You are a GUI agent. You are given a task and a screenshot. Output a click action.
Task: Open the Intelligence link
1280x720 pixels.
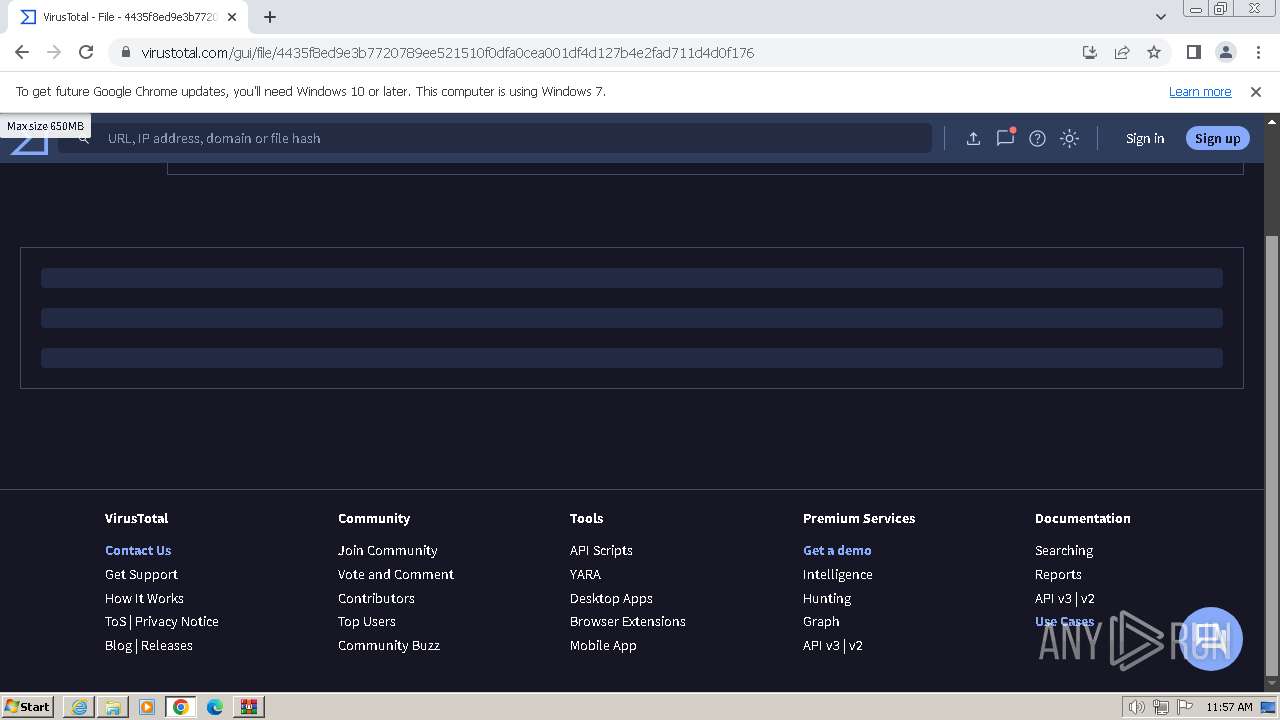[838, 574]
